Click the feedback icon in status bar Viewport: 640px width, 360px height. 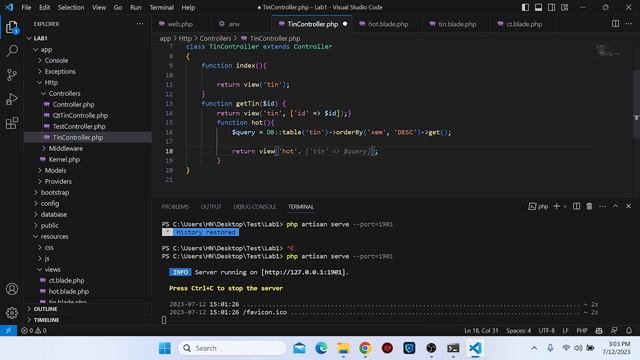tap(614, 331)
